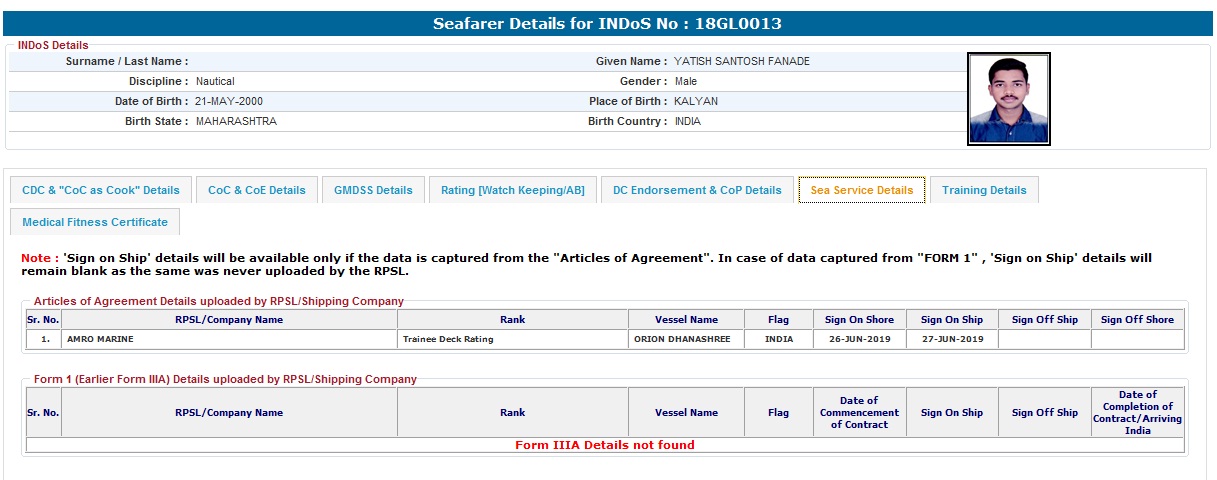Screen dimensions: 1217x480
Task: Click the Sign Off Shore column header
Action: [x=1137, y=320]
